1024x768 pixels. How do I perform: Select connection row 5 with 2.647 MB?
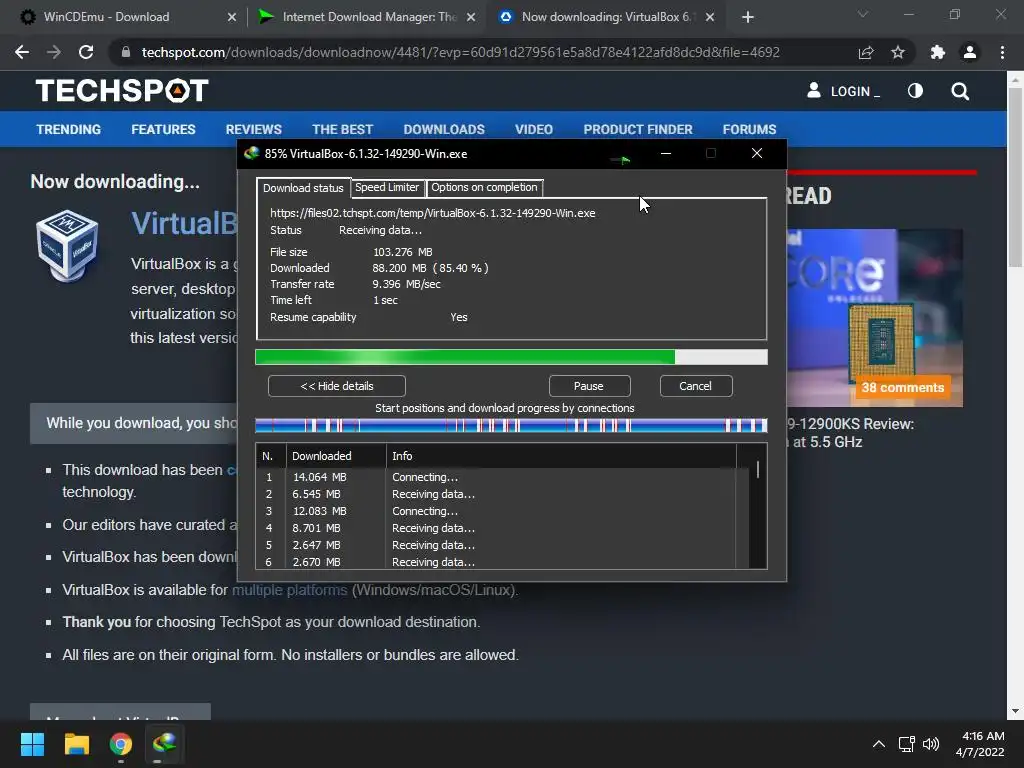coord(502,545)
